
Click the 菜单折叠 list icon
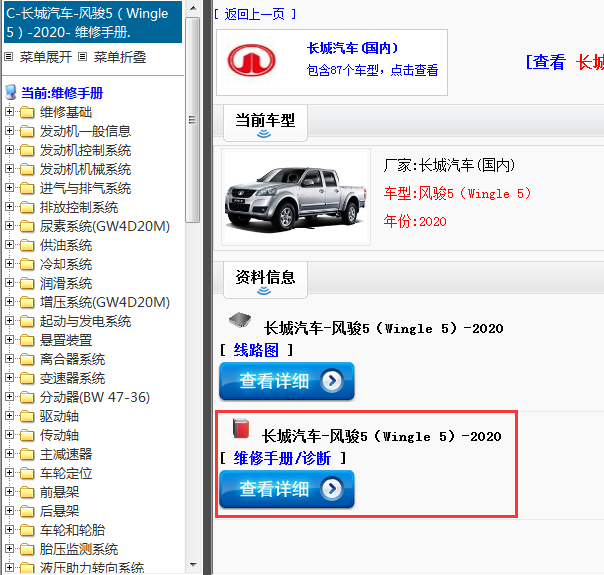coord(82,57)
